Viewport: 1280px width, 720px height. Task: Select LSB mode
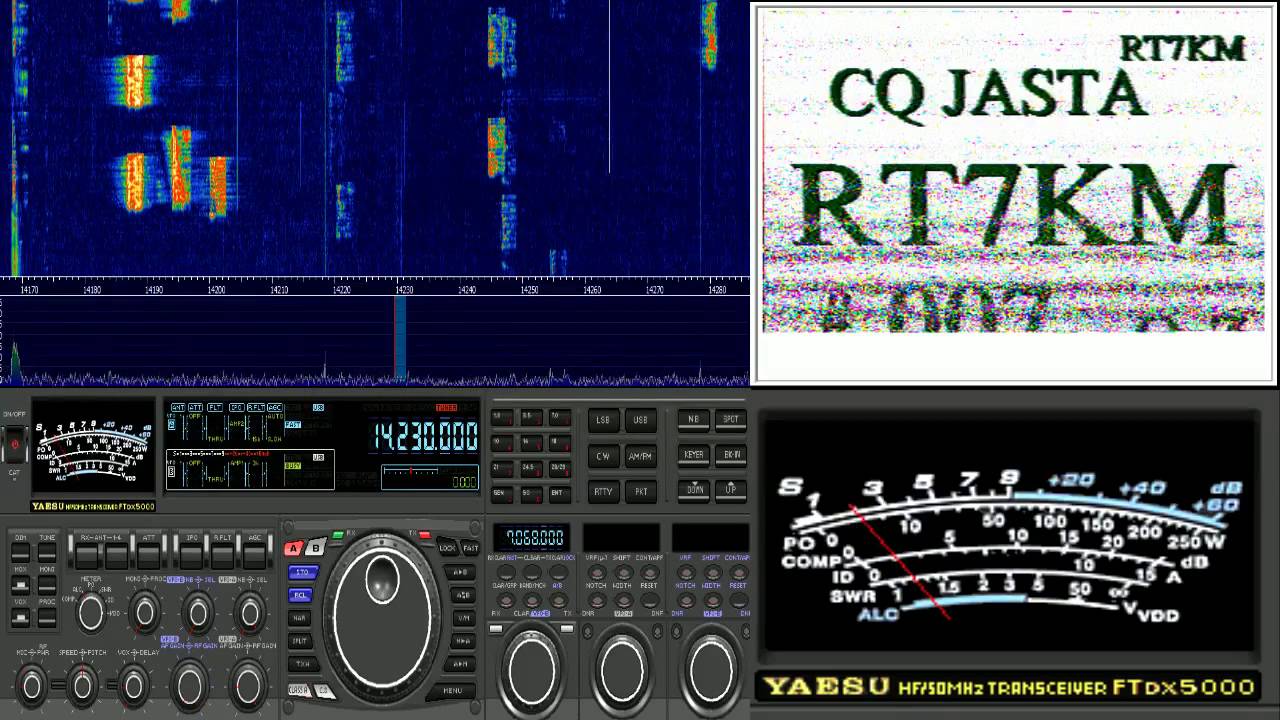pos(603,420)
